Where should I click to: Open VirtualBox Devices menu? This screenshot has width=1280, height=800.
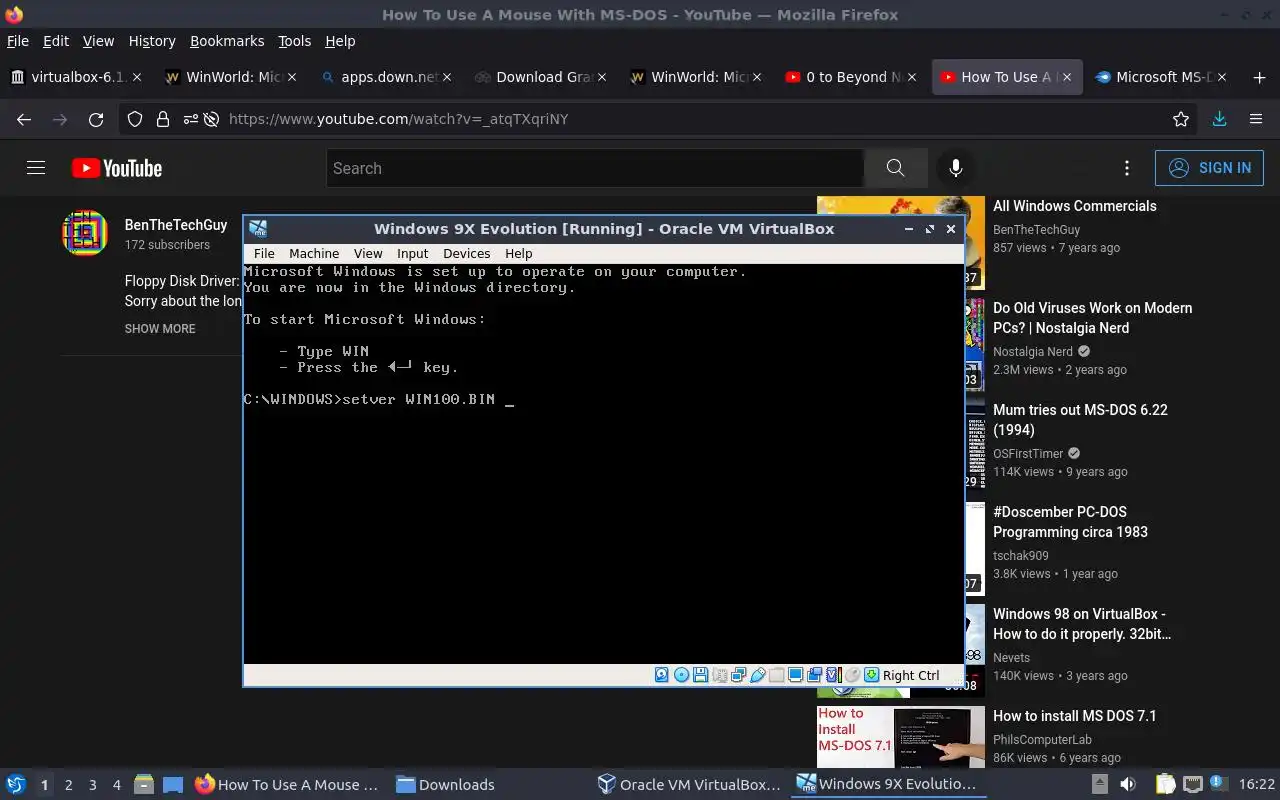(466, 253)
